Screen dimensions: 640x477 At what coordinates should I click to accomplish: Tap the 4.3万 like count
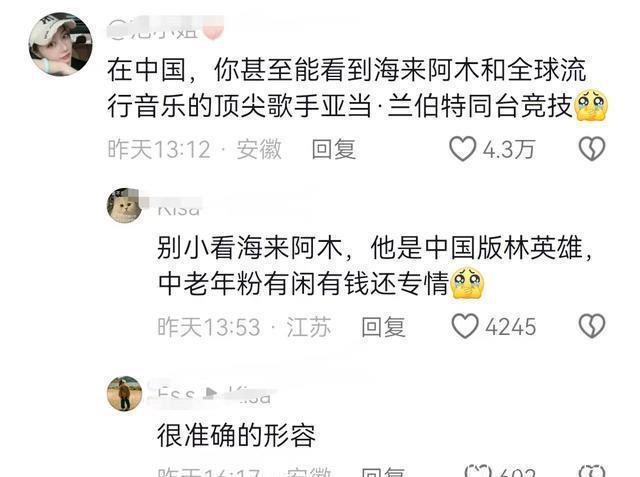[509, 149]
